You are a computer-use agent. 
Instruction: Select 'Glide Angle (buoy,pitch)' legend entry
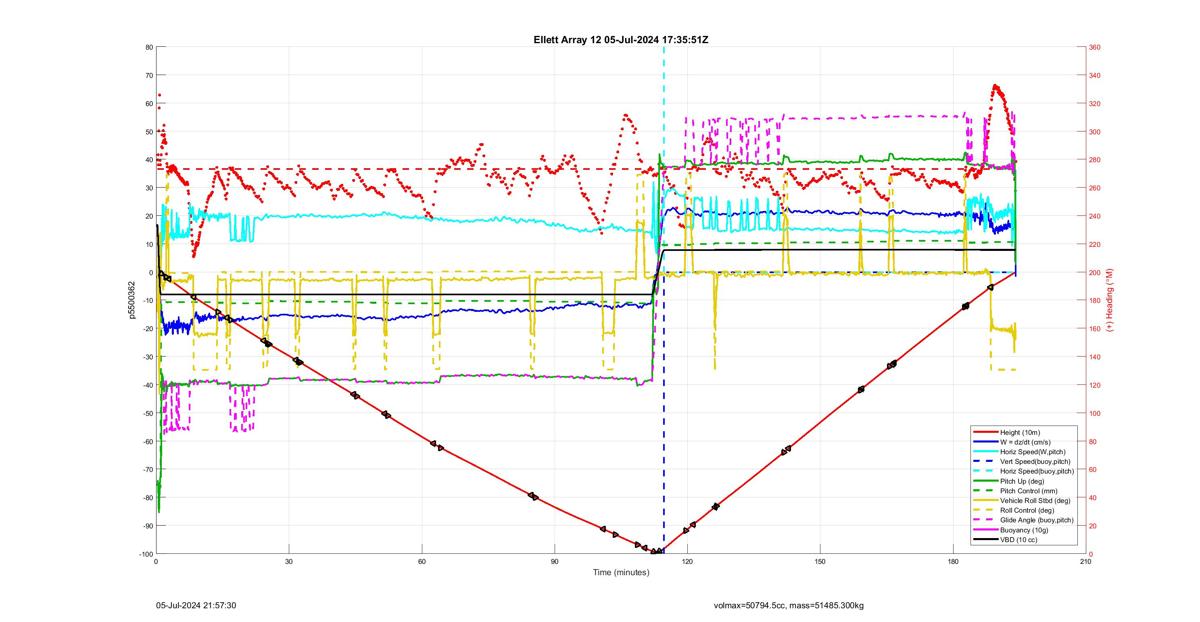(x=1037, y=520)
